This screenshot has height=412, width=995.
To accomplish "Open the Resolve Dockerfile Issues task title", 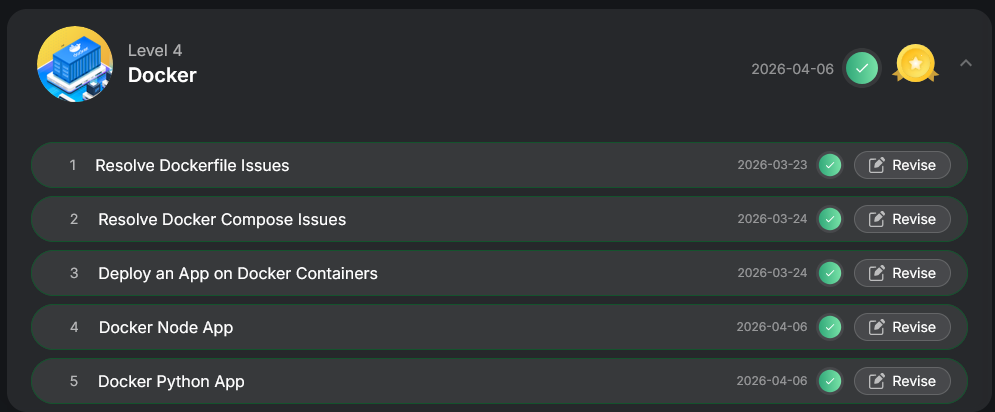I will point(192,165).
